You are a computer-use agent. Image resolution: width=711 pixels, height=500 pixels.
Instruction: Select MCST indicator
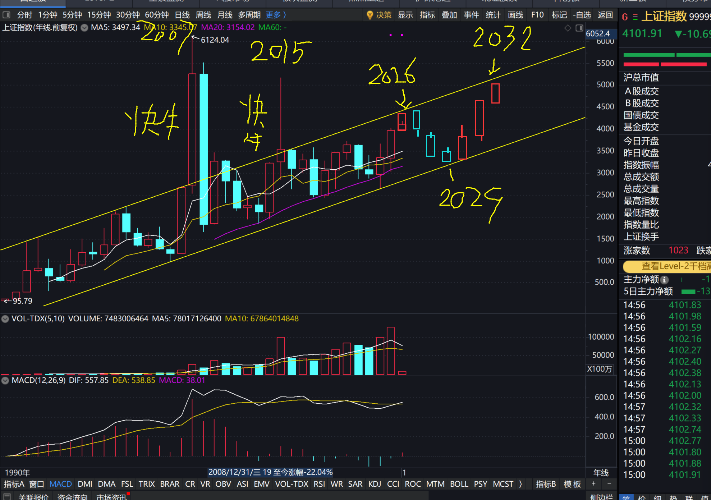pyautogui.click(x=503, y=484)
